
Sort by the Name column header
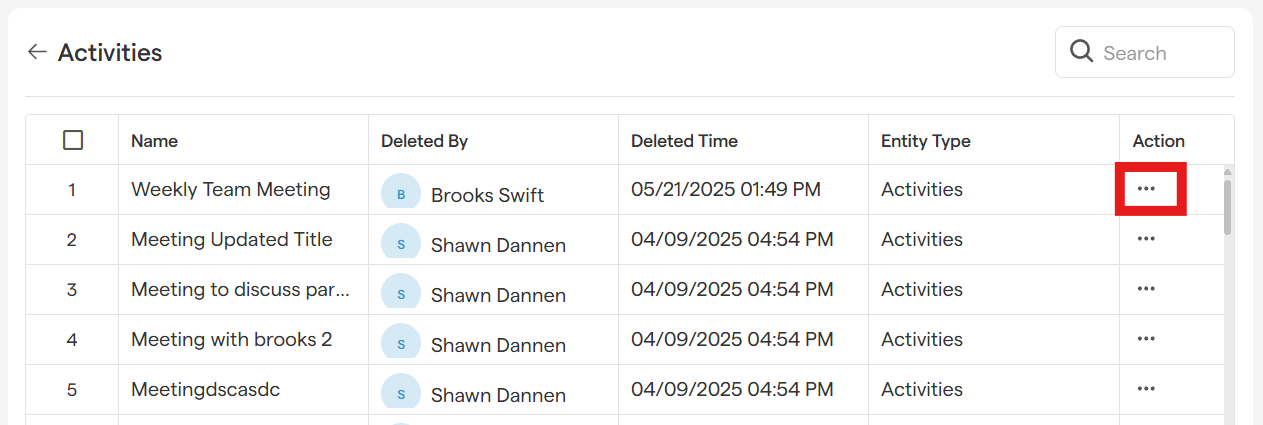[154, 141]
